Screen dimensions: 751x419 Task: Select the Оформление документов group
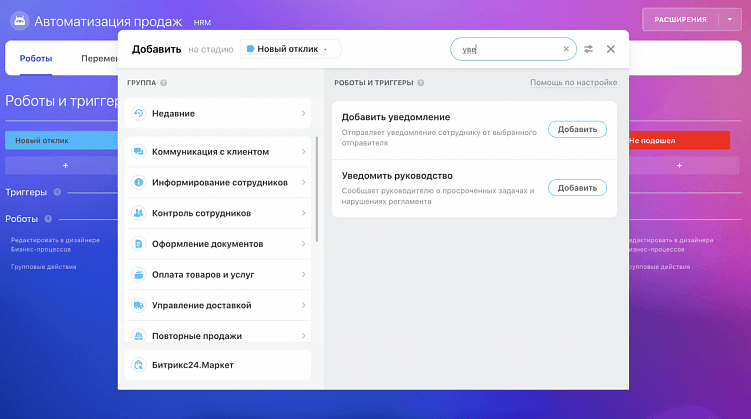click(218, 244)
